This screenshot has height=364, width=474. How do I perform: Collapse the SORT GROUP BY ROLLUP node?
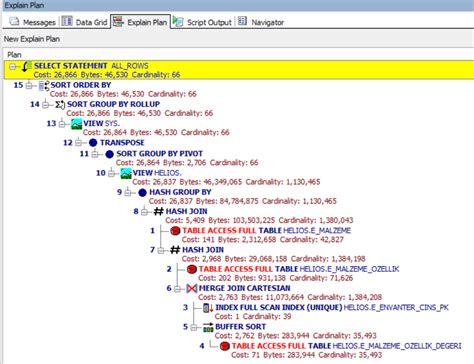[46, 105]
